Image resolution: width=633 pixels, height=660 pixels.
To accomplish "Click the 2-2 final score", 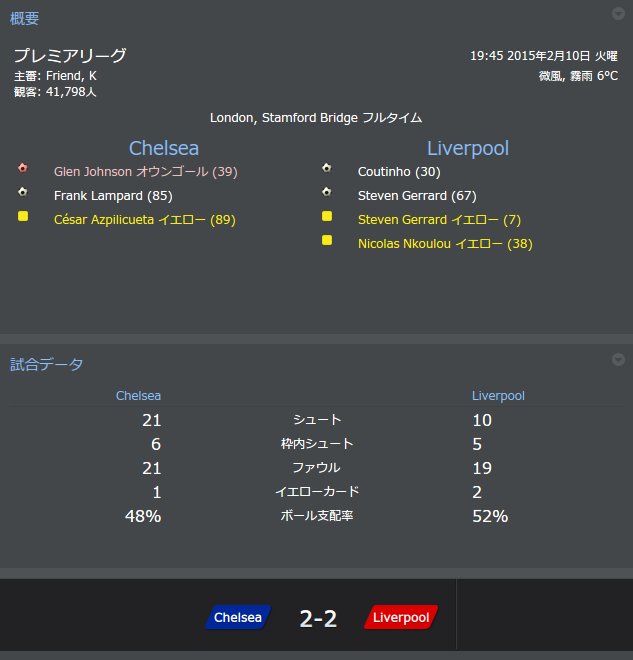I will coord(318,619).
